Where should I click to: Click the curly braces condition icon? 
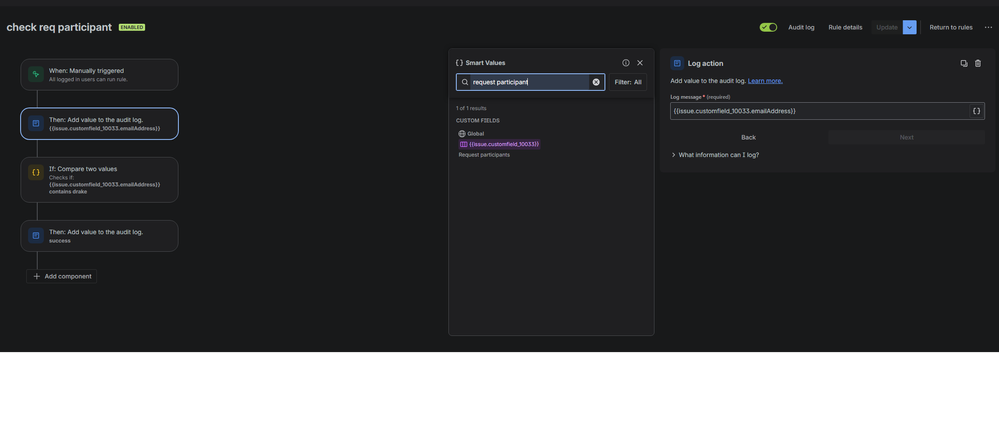[x=36, y=173]
